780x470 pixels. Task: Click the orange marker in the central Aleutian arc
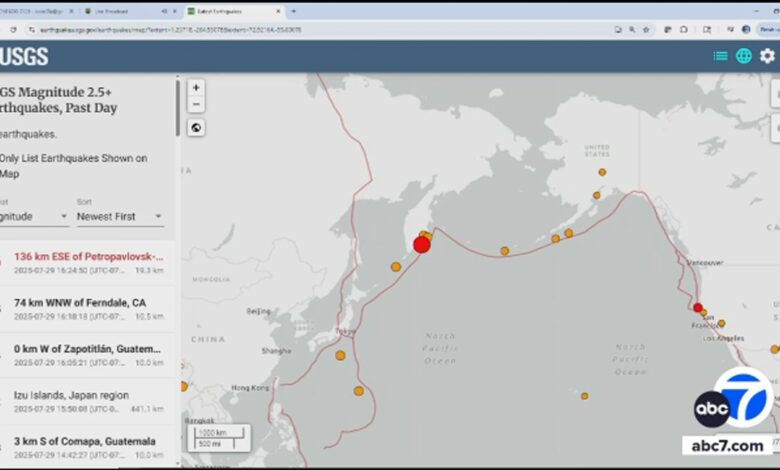(x=504, y=251)
